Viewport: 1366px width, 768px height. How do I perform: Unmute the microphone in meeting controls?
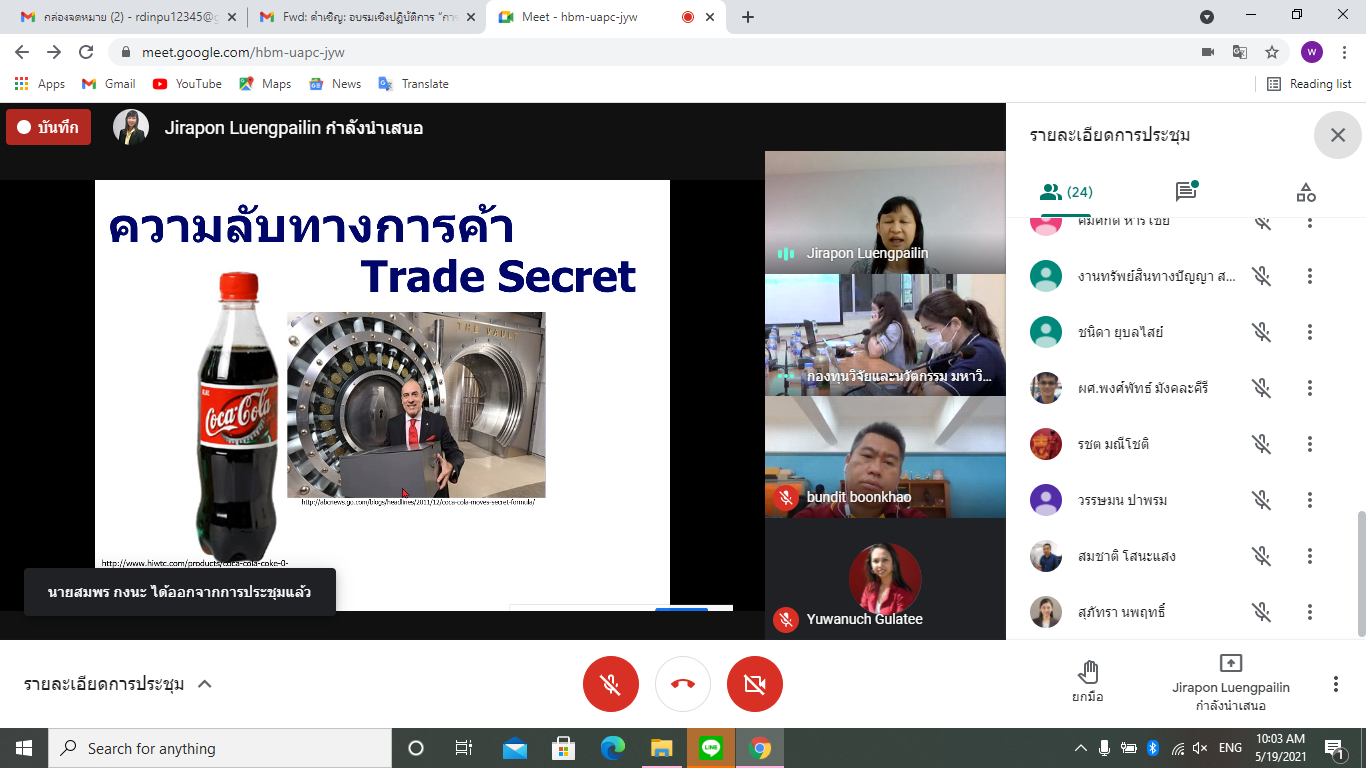(x=610, y=684)
